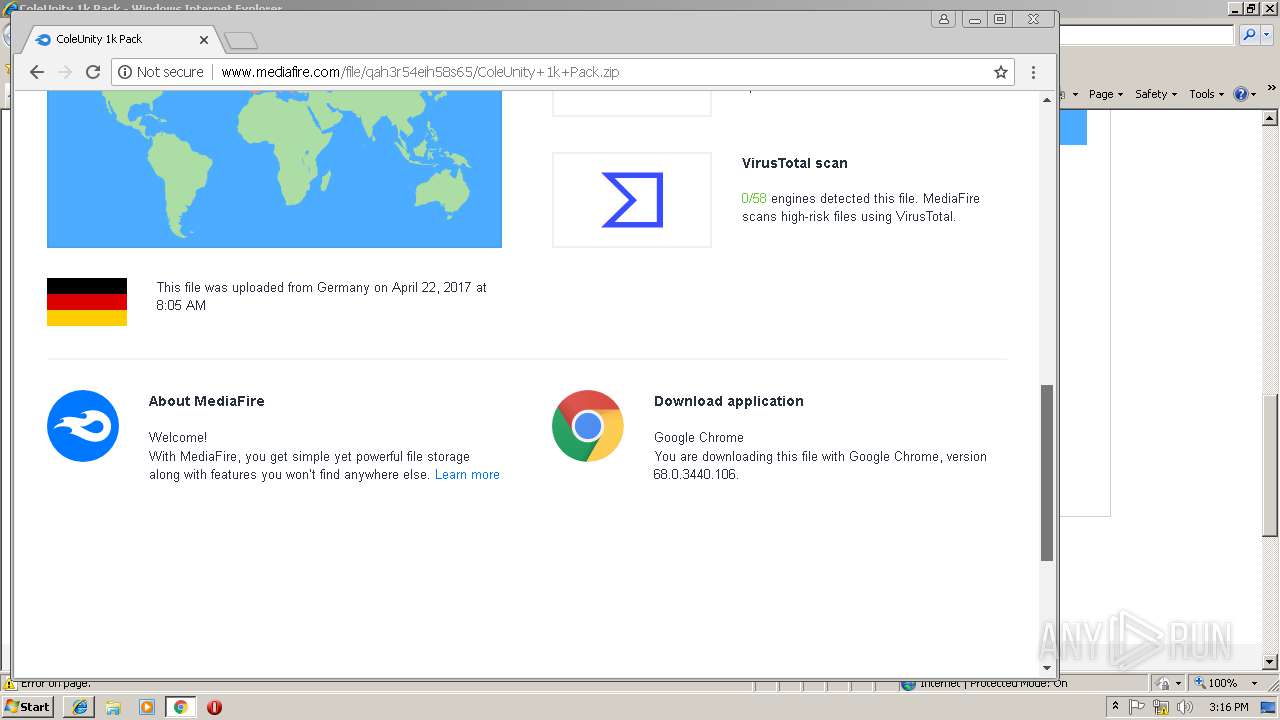Open Chrome's user profile icon

(943, 19)
